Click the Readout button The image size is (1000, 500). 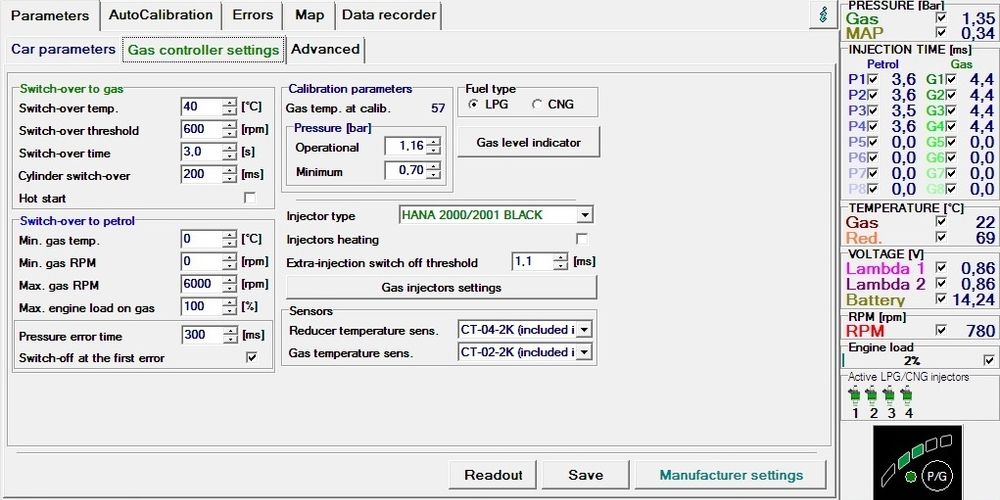pyautogui.click(x=494, y=475)
